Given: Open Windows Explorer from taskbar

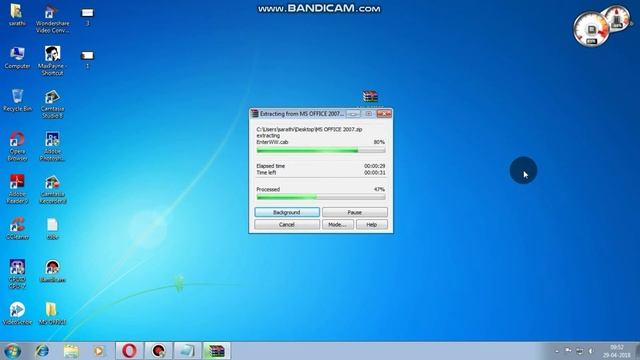Looking at the screenshot, I should click(71, 351).
